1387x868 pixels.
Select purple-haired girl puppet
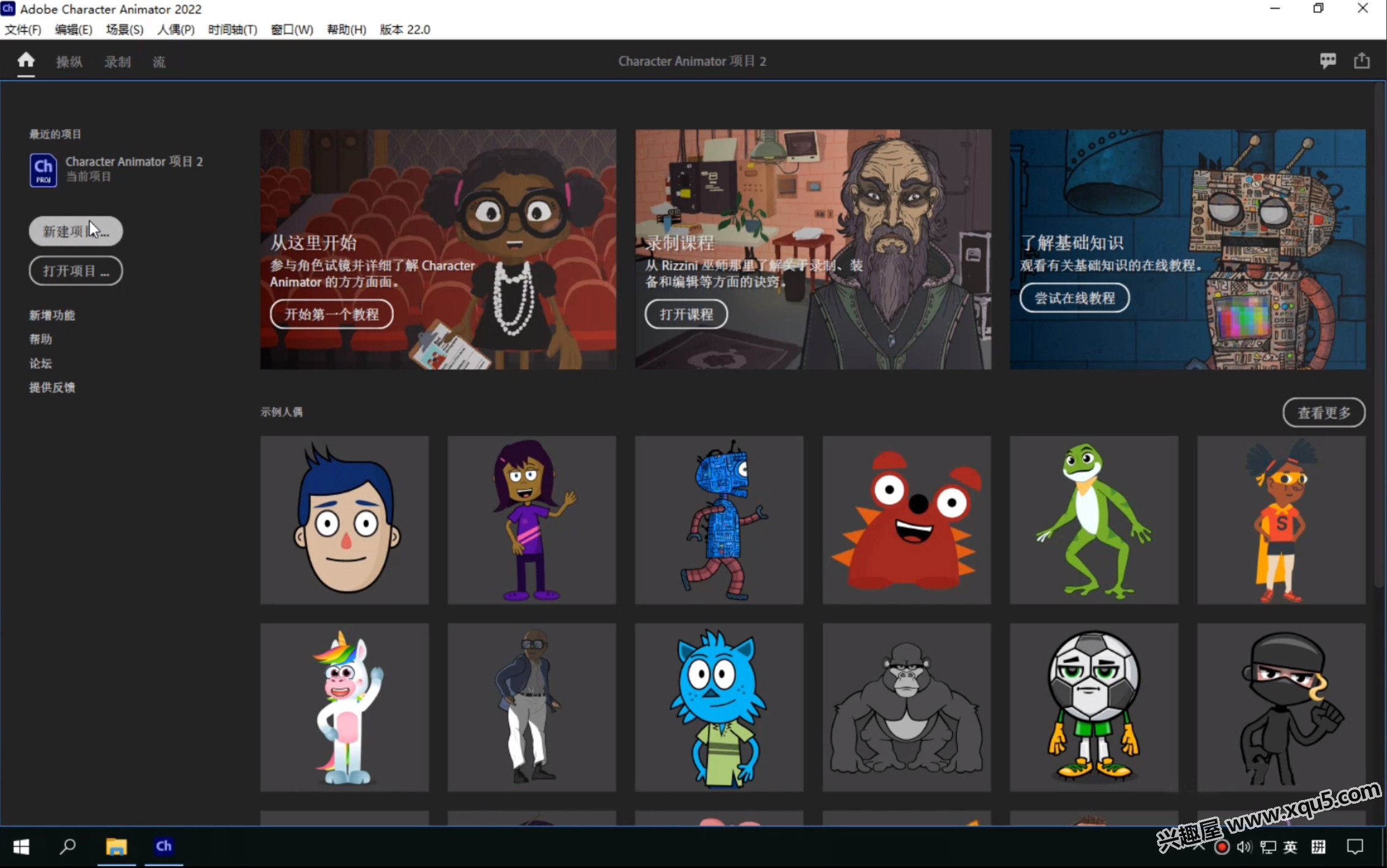[x=532, y=520]
